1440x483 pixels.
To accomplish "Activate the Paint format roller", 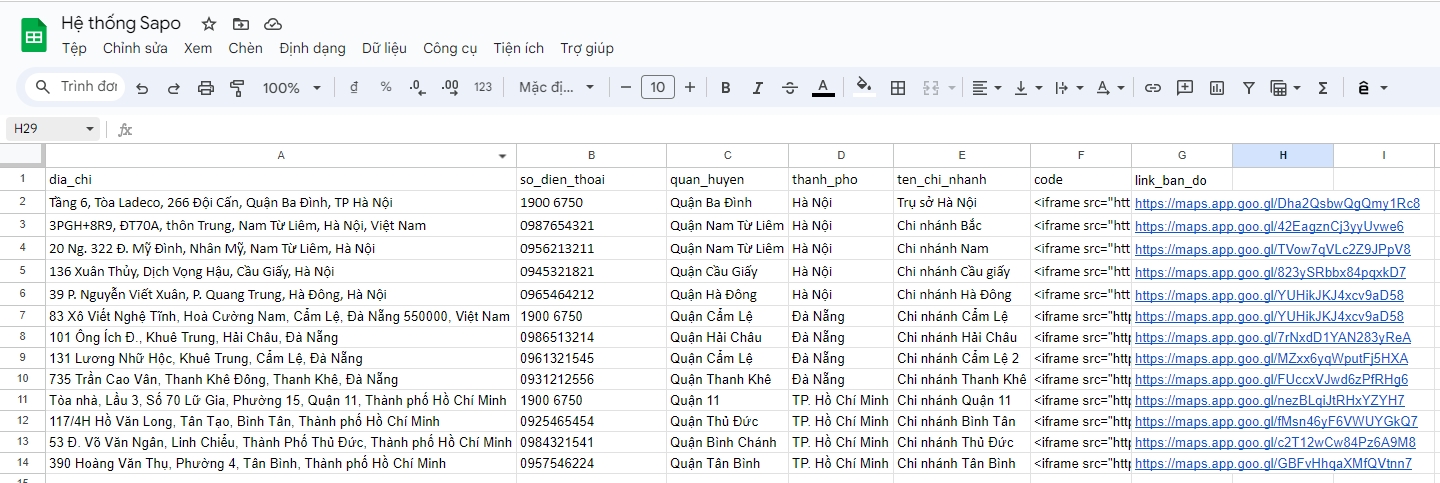I will 238,88.
